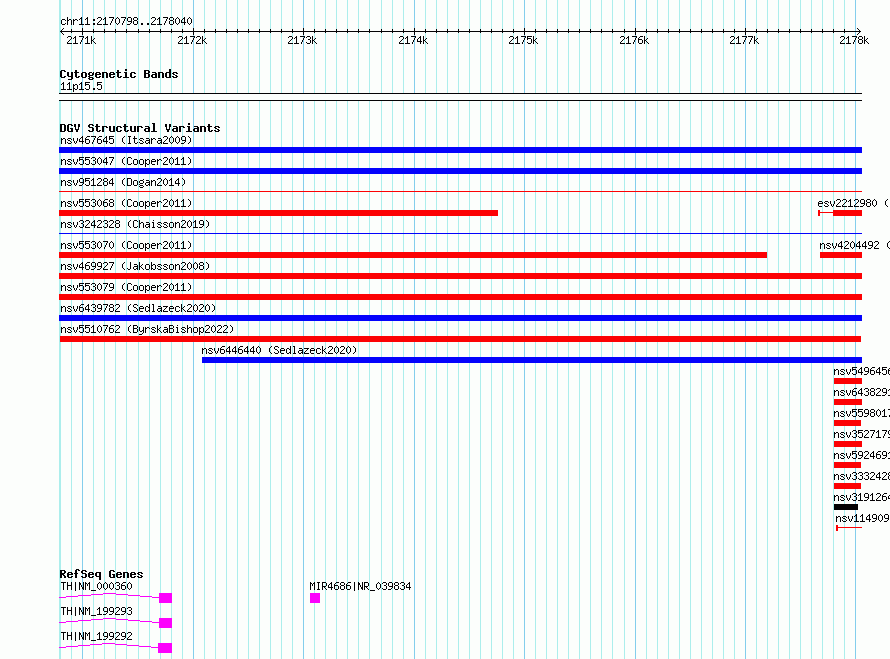Click the blue bar of variant nsv553047
The image size is (890, 659).
[460, 171]
